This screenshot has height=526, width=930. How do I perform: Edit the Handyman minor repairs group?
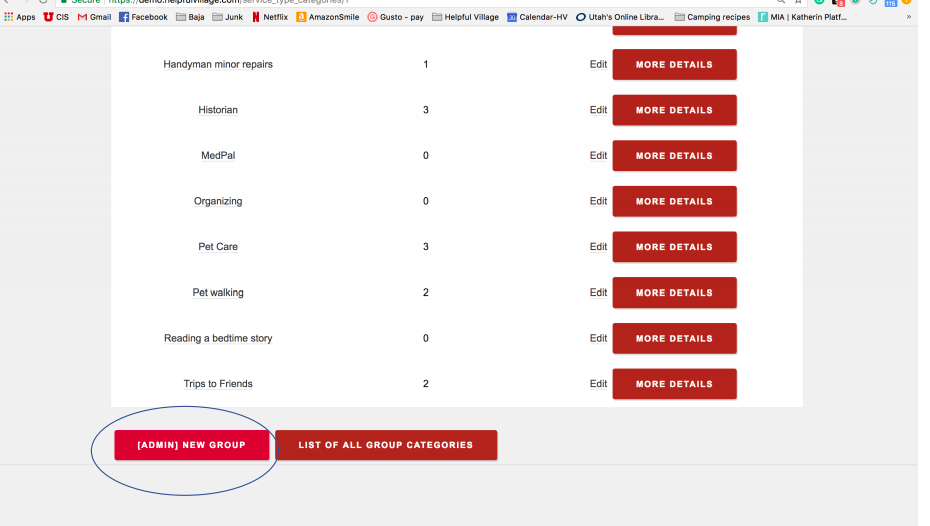click(x=598, y=64)
